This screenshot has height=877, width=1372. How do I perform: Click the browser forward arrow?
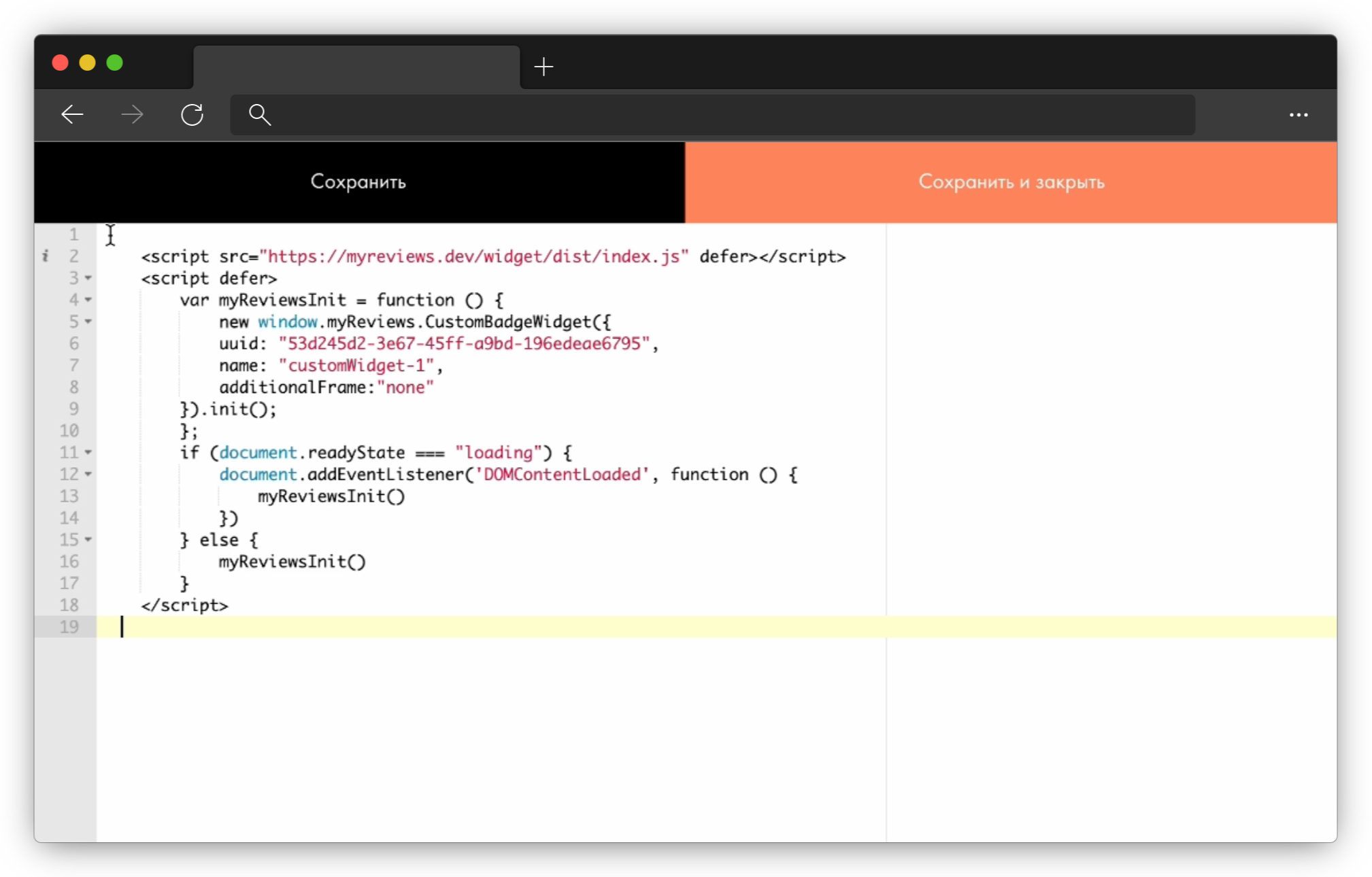pyautogui.click(x=132, y=114)
